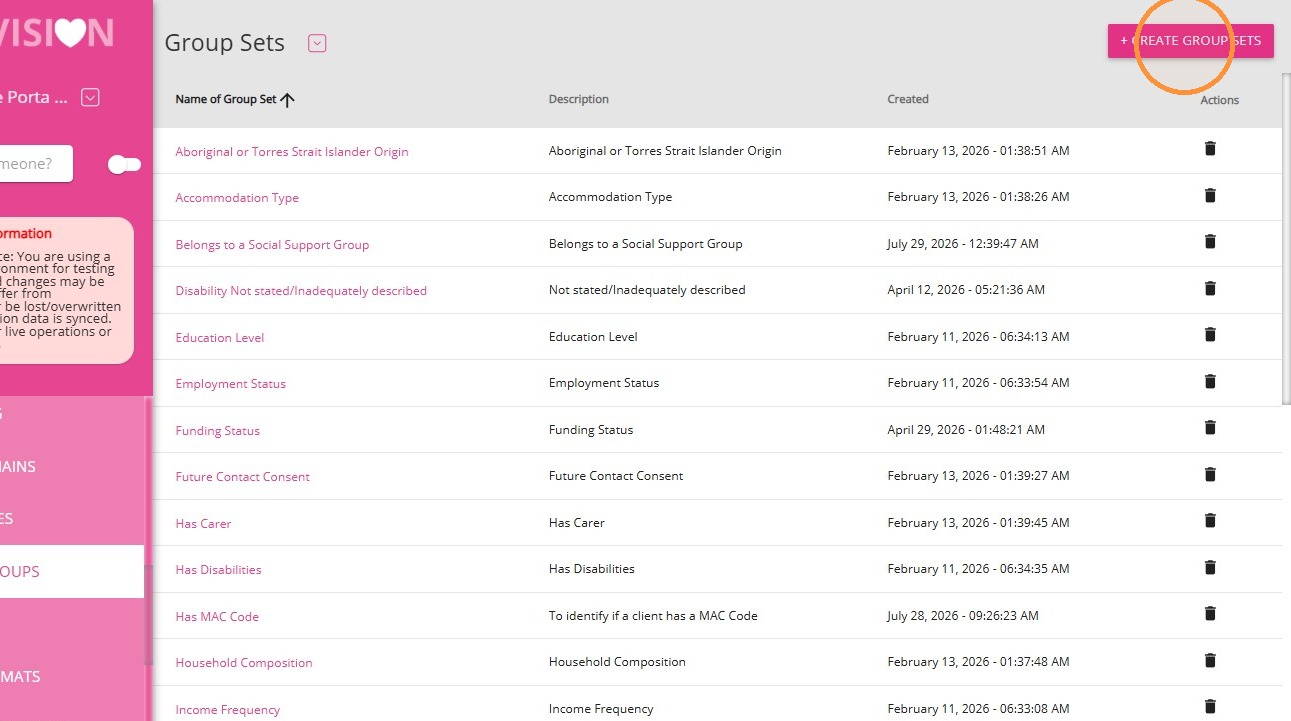Click the Actions column header
This screenshot has height=721, width=1291.
coord(1220,100)
